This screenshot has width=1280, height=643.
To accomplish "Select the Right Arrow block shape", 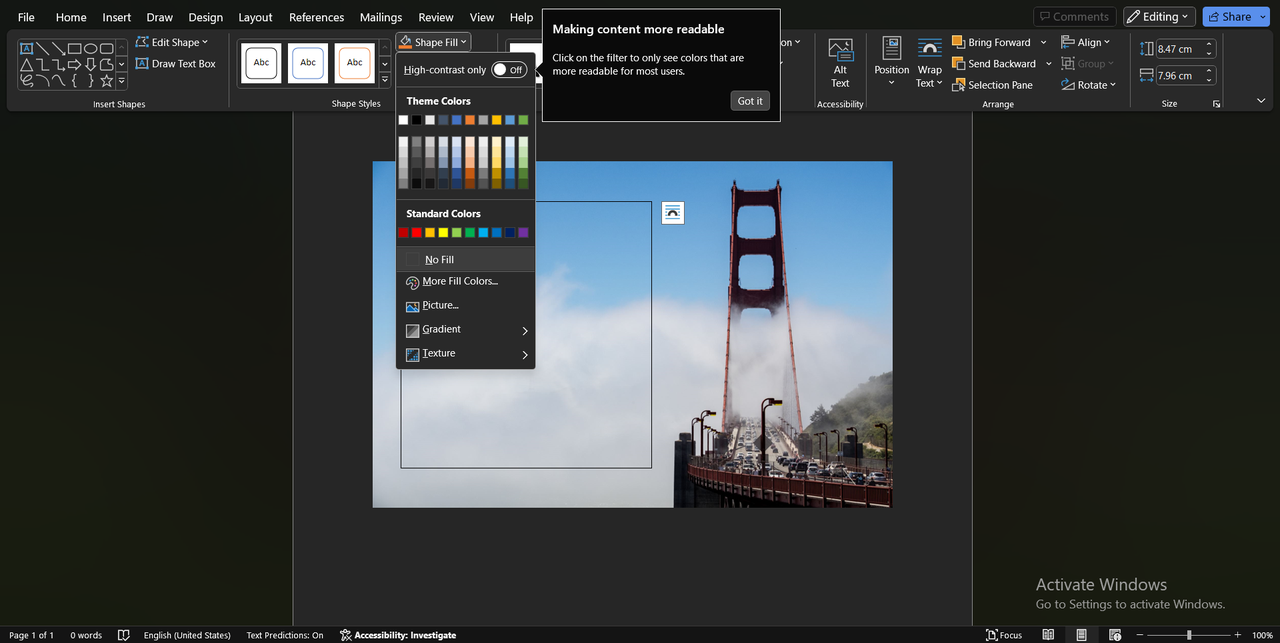I will [x=75, y=64].
